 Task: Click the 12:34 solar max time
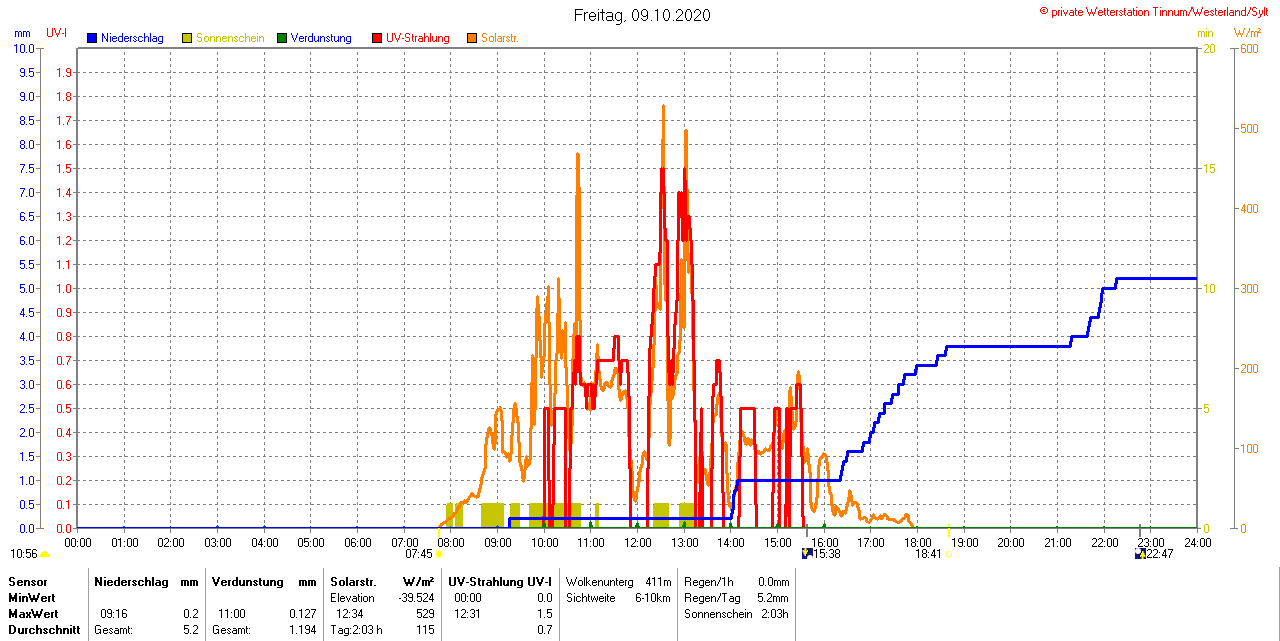(350, 614)
